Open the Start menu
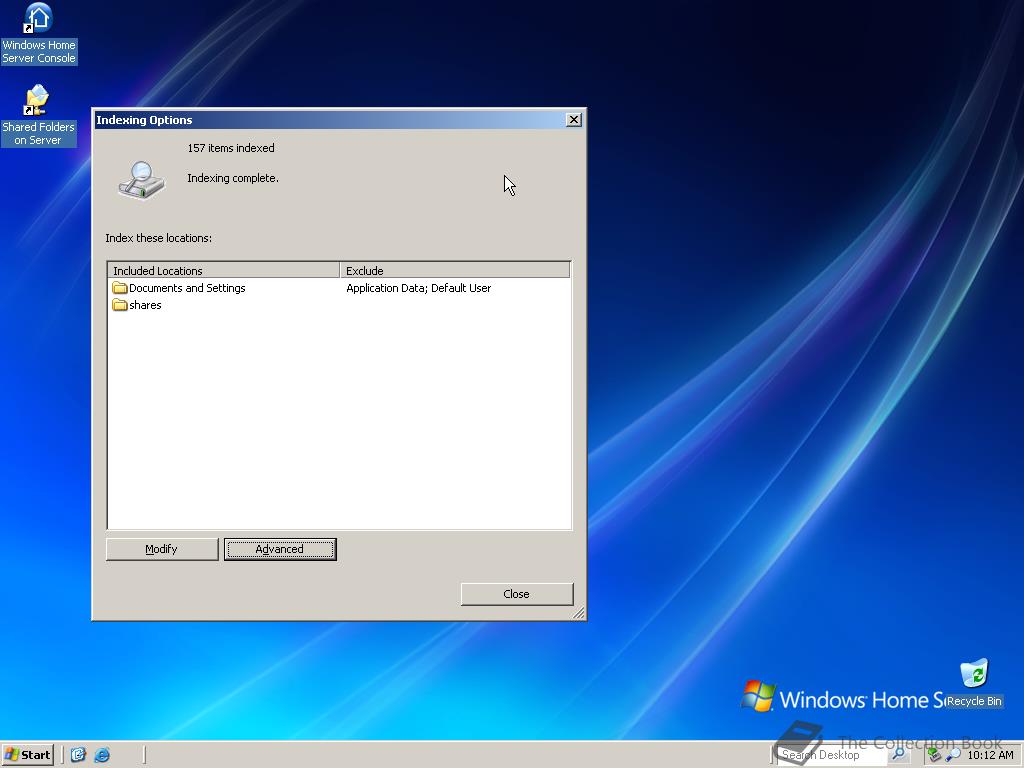This screenshot has width=1024, height=768. pos(27,755)
